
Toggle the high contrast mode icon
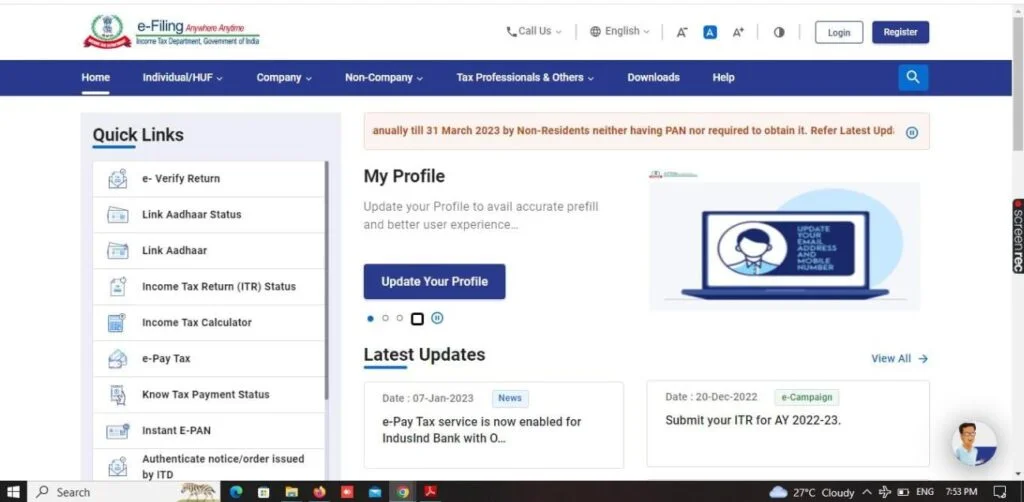[x=779, y=32]
